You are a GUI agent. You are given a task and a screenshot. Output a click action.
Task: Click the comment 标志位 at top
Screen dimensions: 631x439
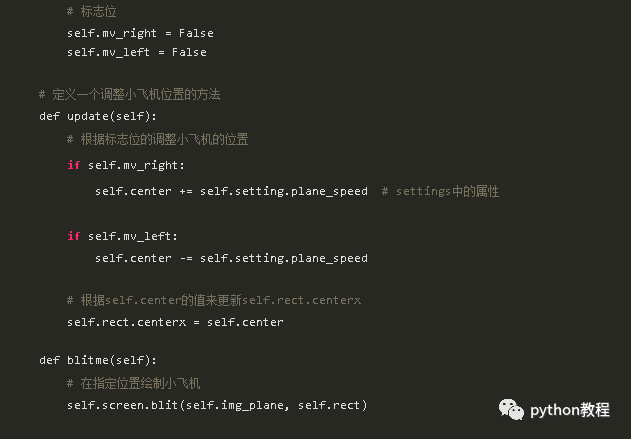92,12
